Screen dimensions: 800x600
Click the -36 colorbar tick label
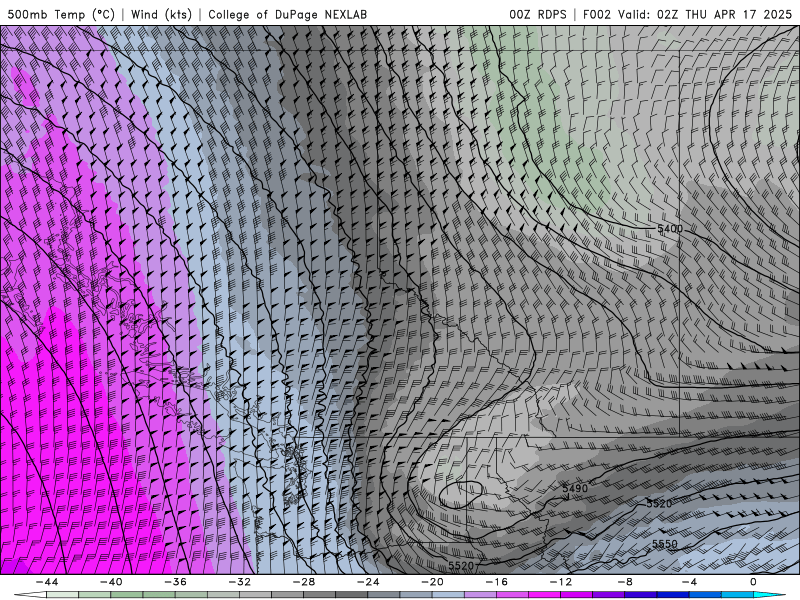175,582
